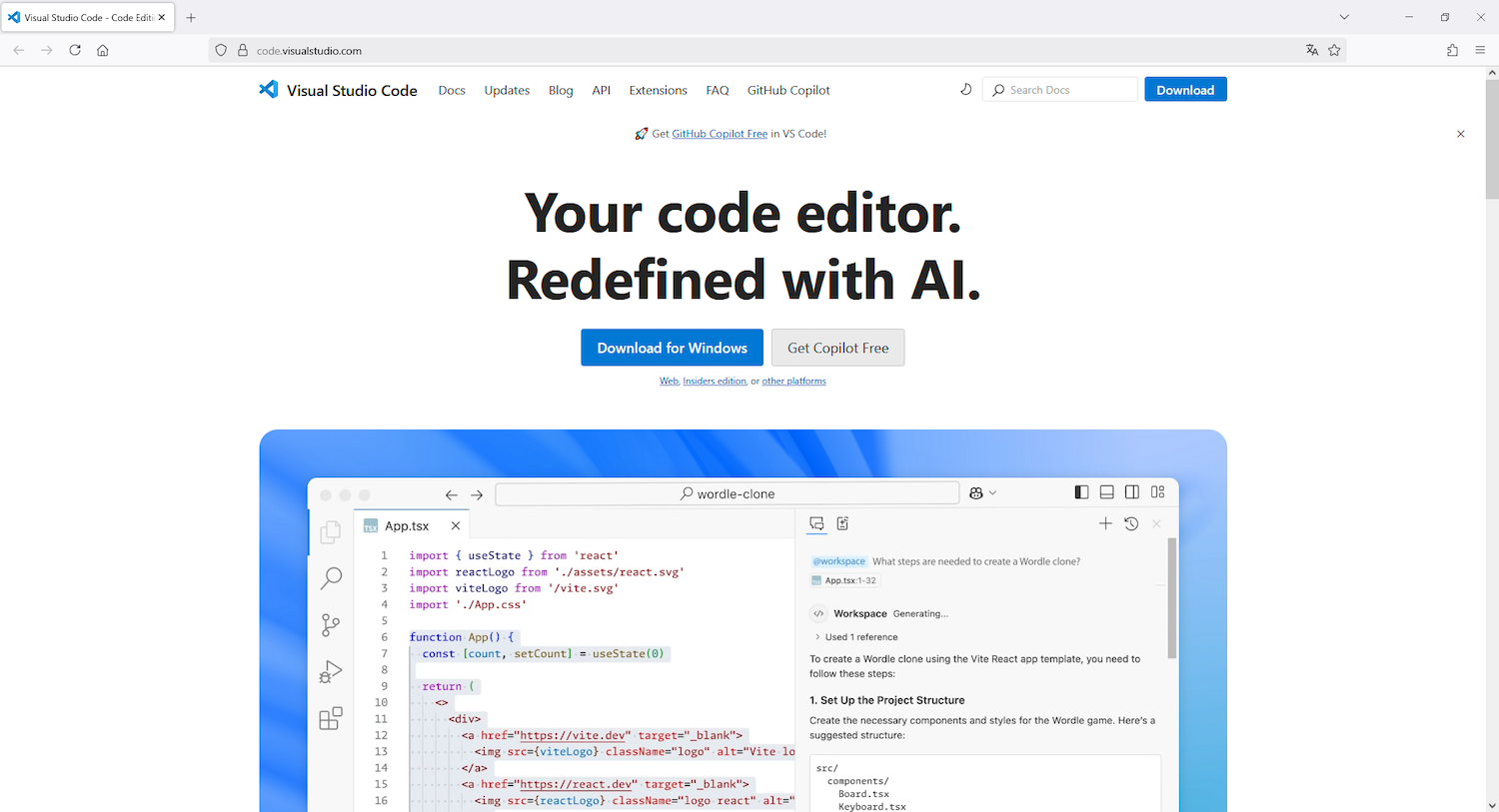Image resolution: width=1499 pixels, height=812 pixels.
Task: Go to the Extensions page
Action: [x=658, y=90]
